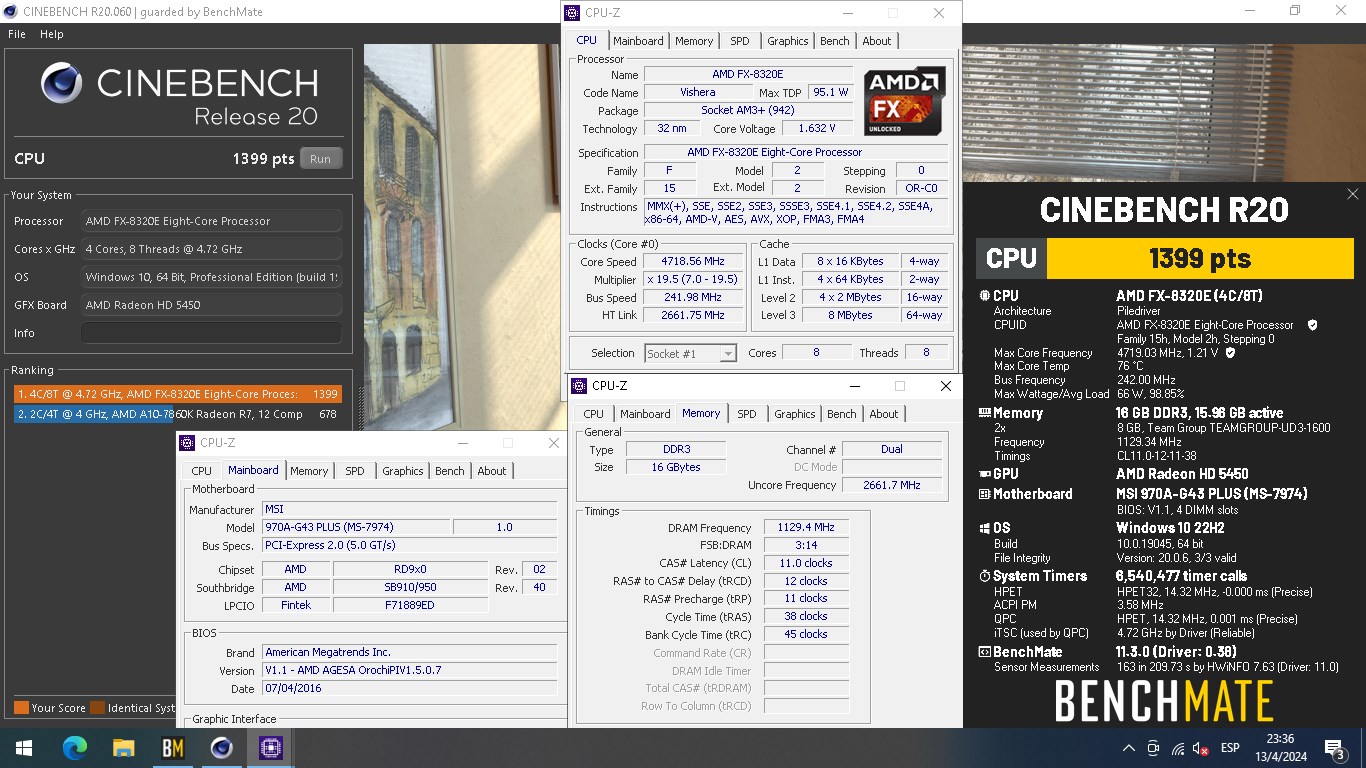Switch to Cinebench via its taskbar icon

coord(222,748)
